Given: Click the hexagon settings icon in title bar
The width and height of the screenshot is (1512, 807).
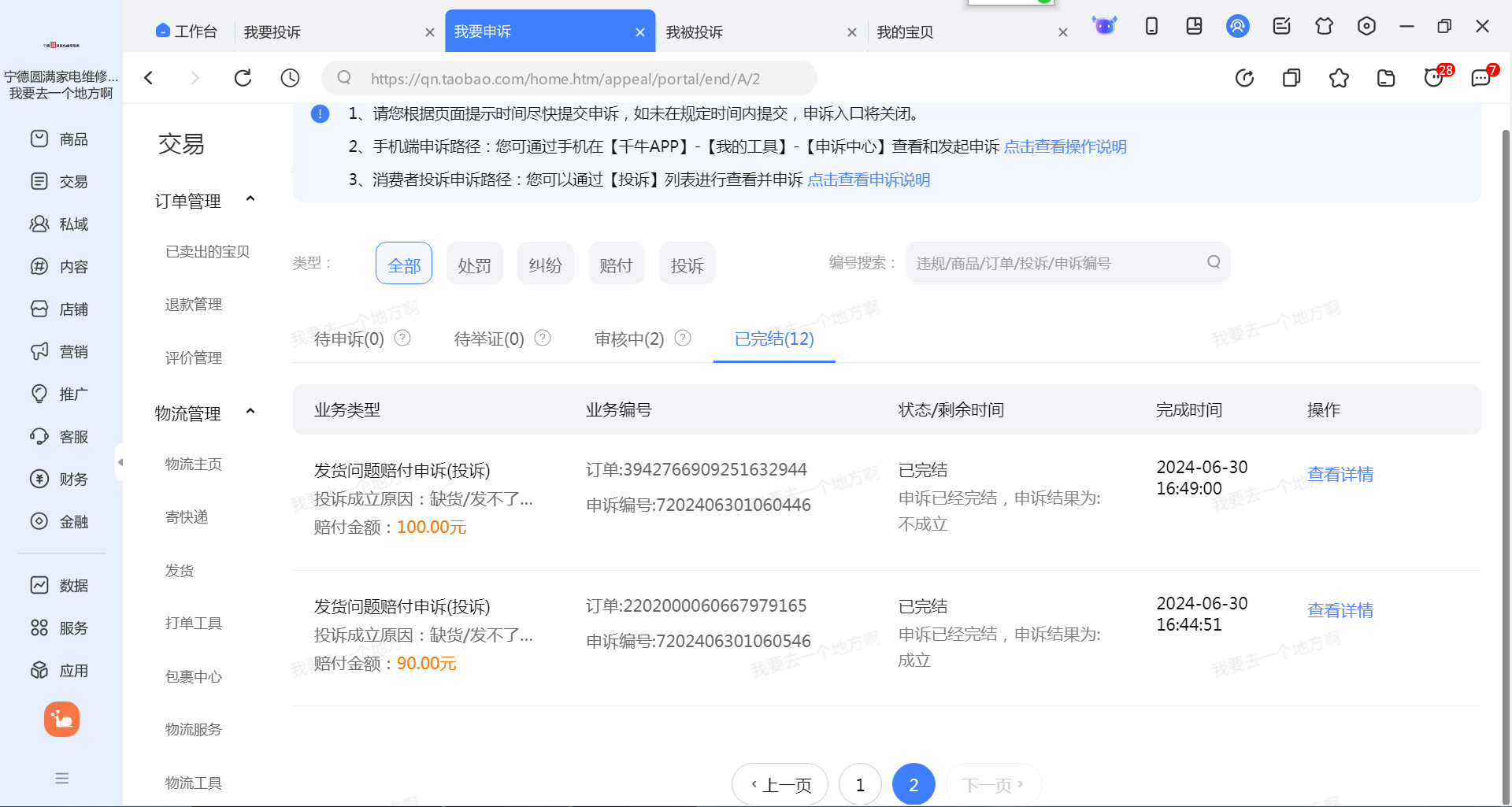Looking at the screenshot, I should (1366, 26).
